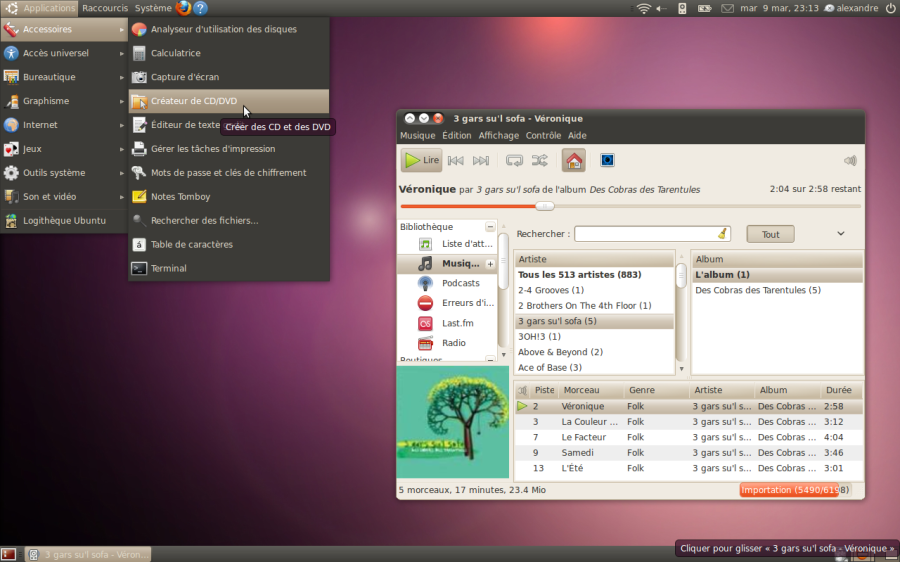This screenshot has height=562, width=900.
Task: Open the visualization toolbar button
Action: [607, 160]
